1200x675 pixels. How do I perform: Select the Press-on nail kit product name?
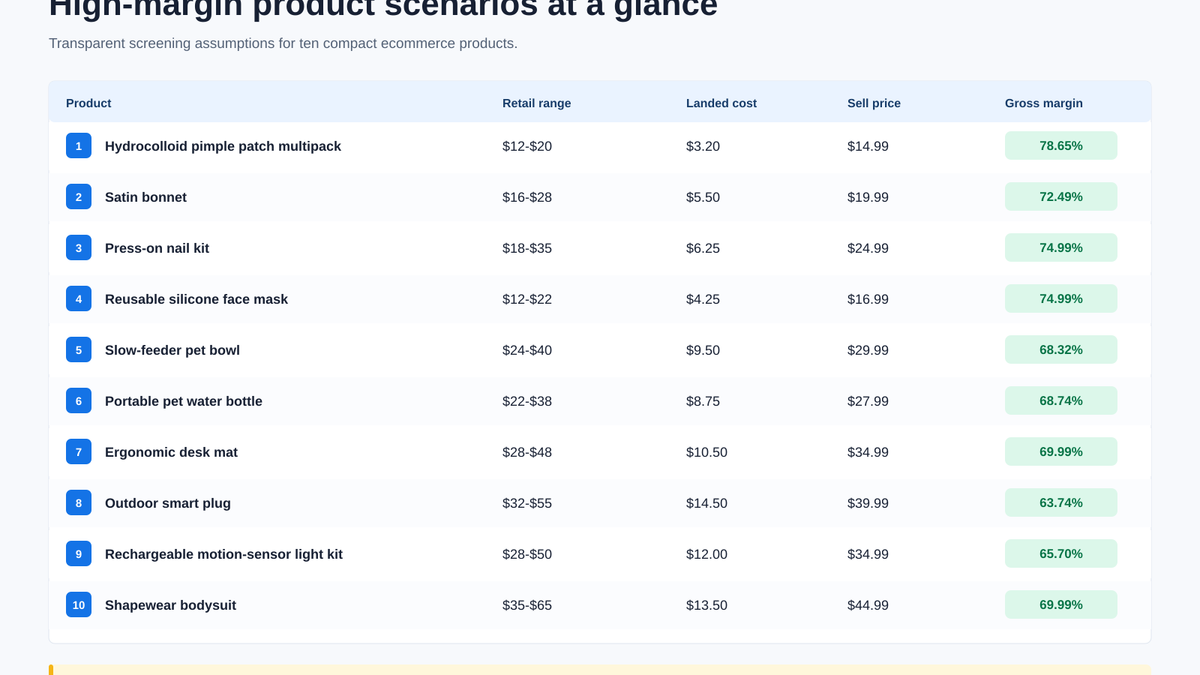157,248
